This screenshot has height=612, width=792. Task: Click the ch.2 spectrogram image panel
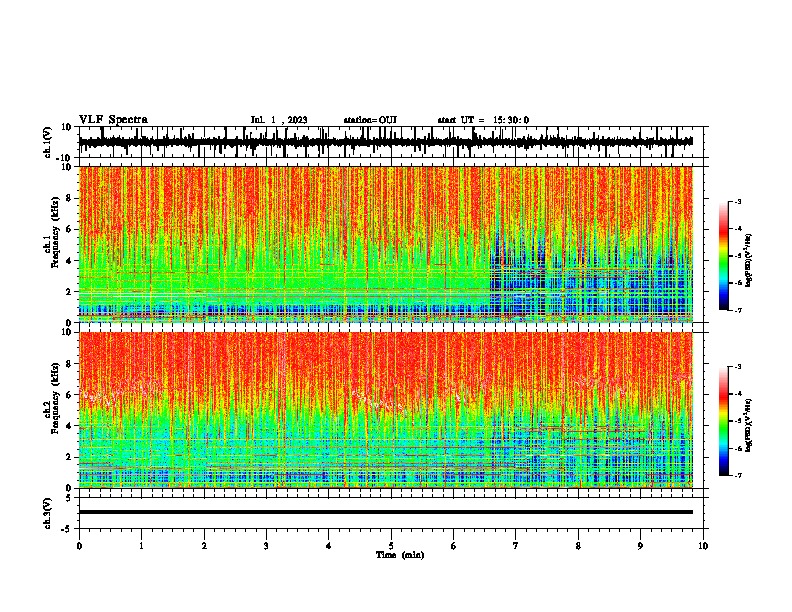point(386,410)
